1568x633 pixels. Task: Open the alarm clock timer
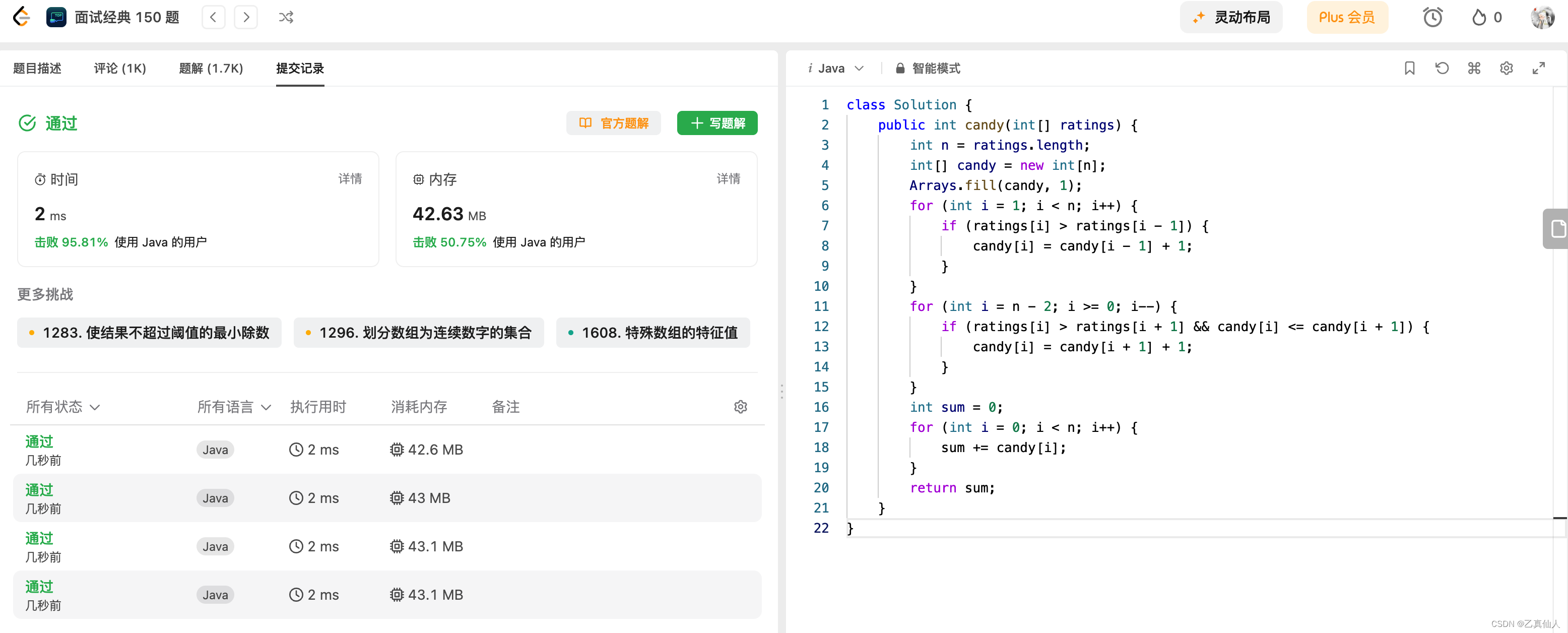pyautogui.click(x=1432, y=17)
